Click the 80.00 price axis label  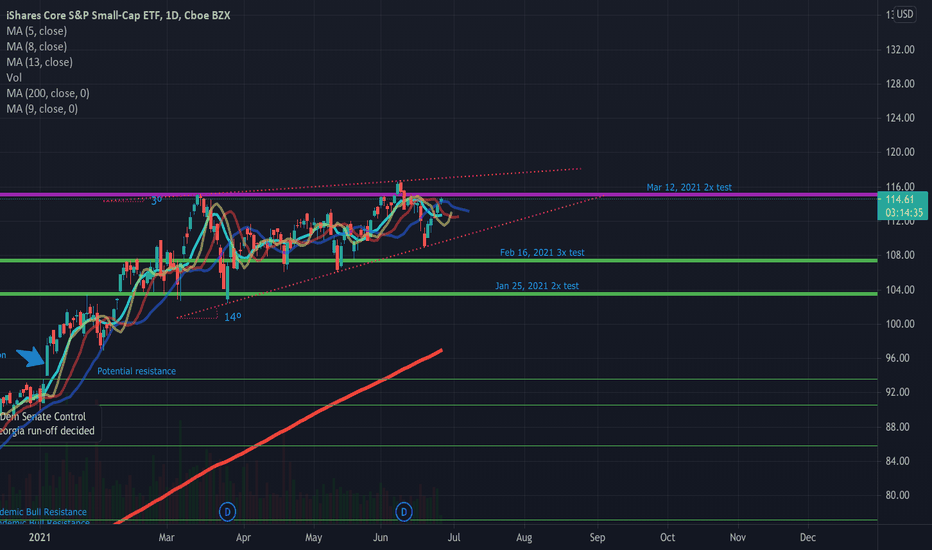click(x=900, y=495)
